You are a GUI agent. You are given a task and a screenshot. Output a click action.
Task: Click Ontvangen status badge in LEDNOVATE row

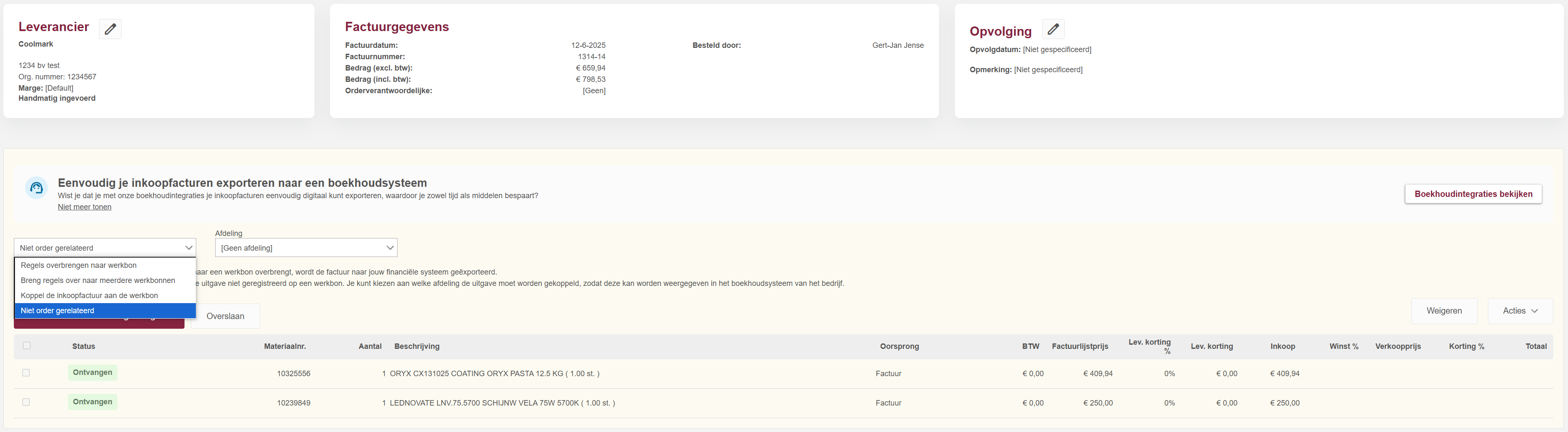point(93,401)
